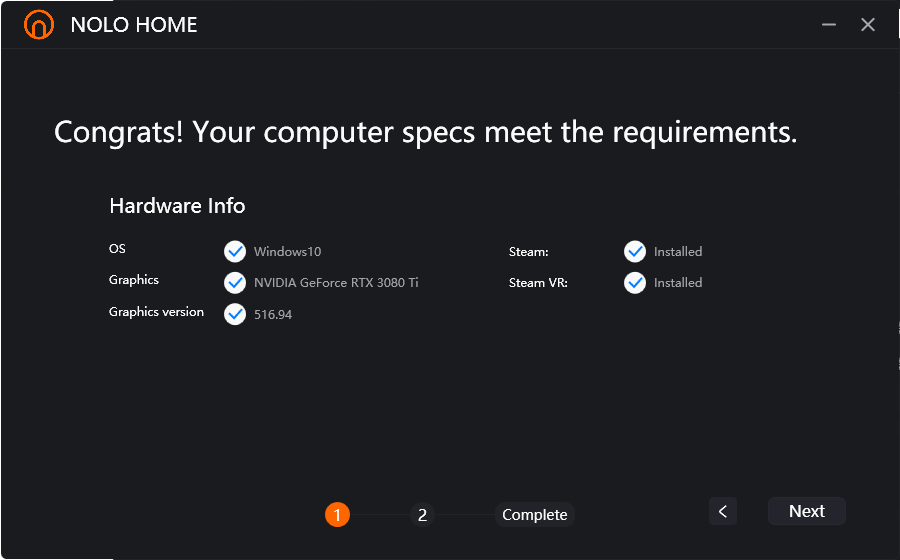Image resolution: width=900 pixels, height=560 pixels.
Task: Click the NVIDIA GeForce RTX 3080 Ti text
Action: 336,283
